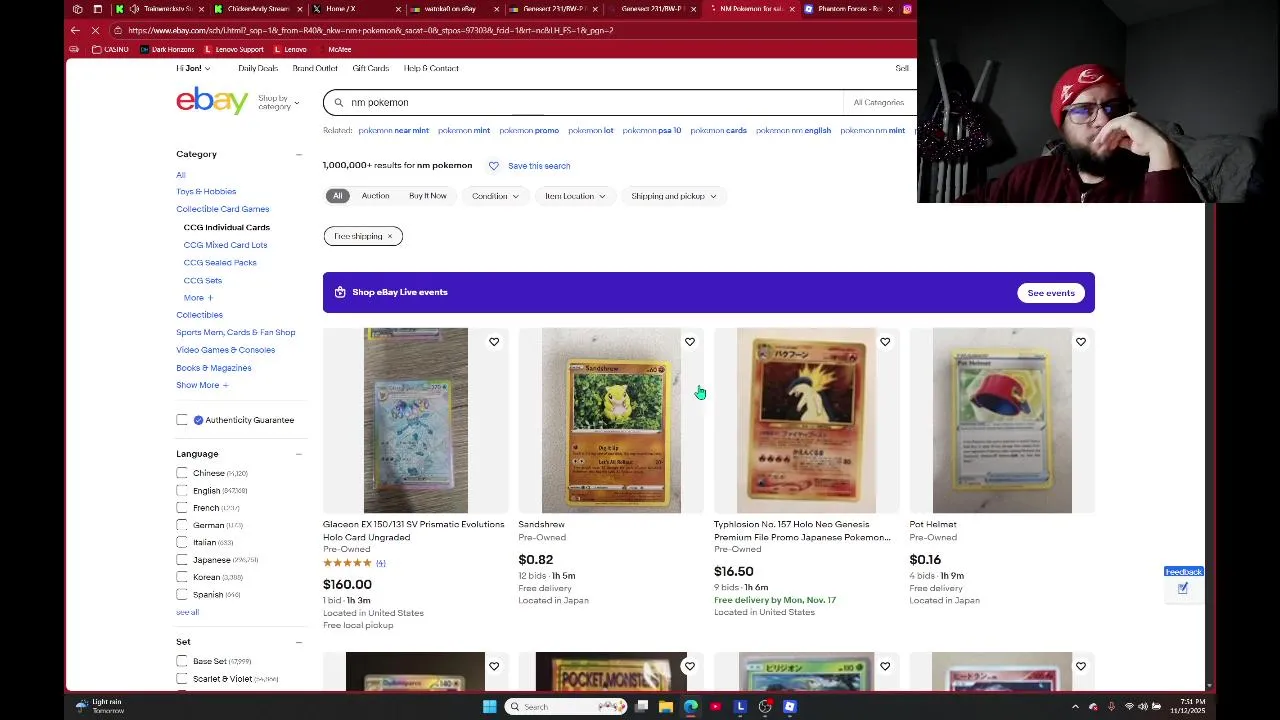
Task: Open CCG Mixed Card Lots category
Action: point(225,245)
